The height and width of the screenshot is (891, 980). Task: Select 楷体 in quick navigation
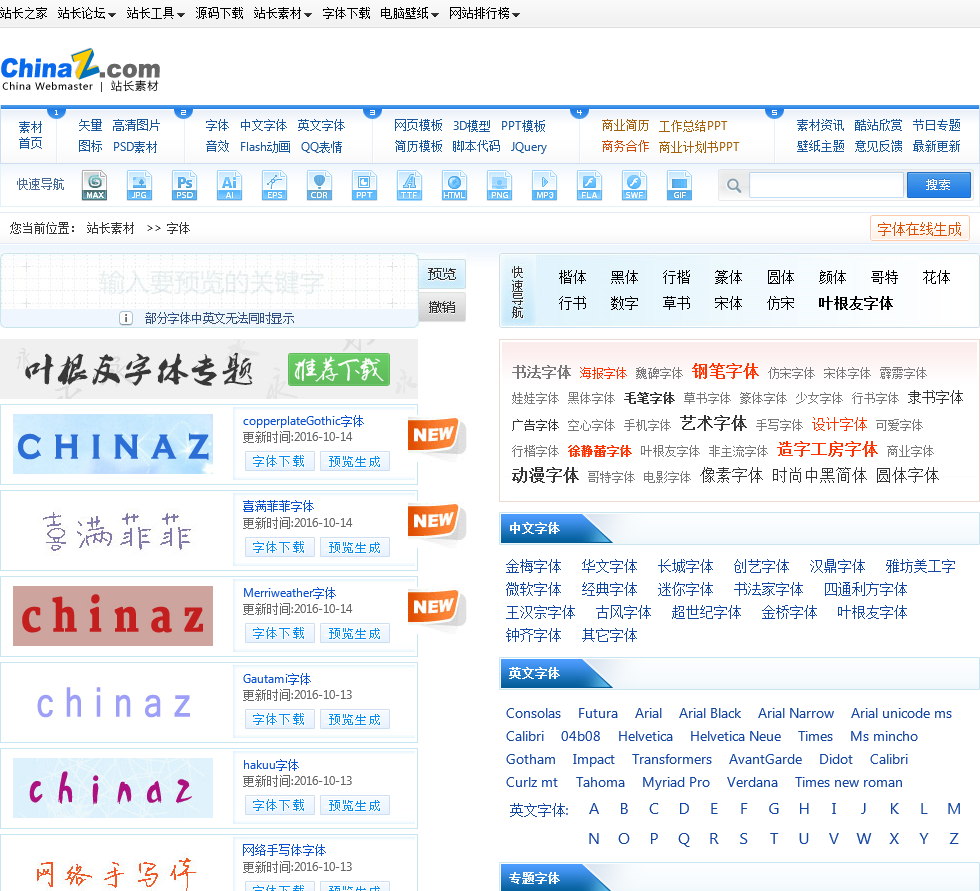click(x=572, y=277)
